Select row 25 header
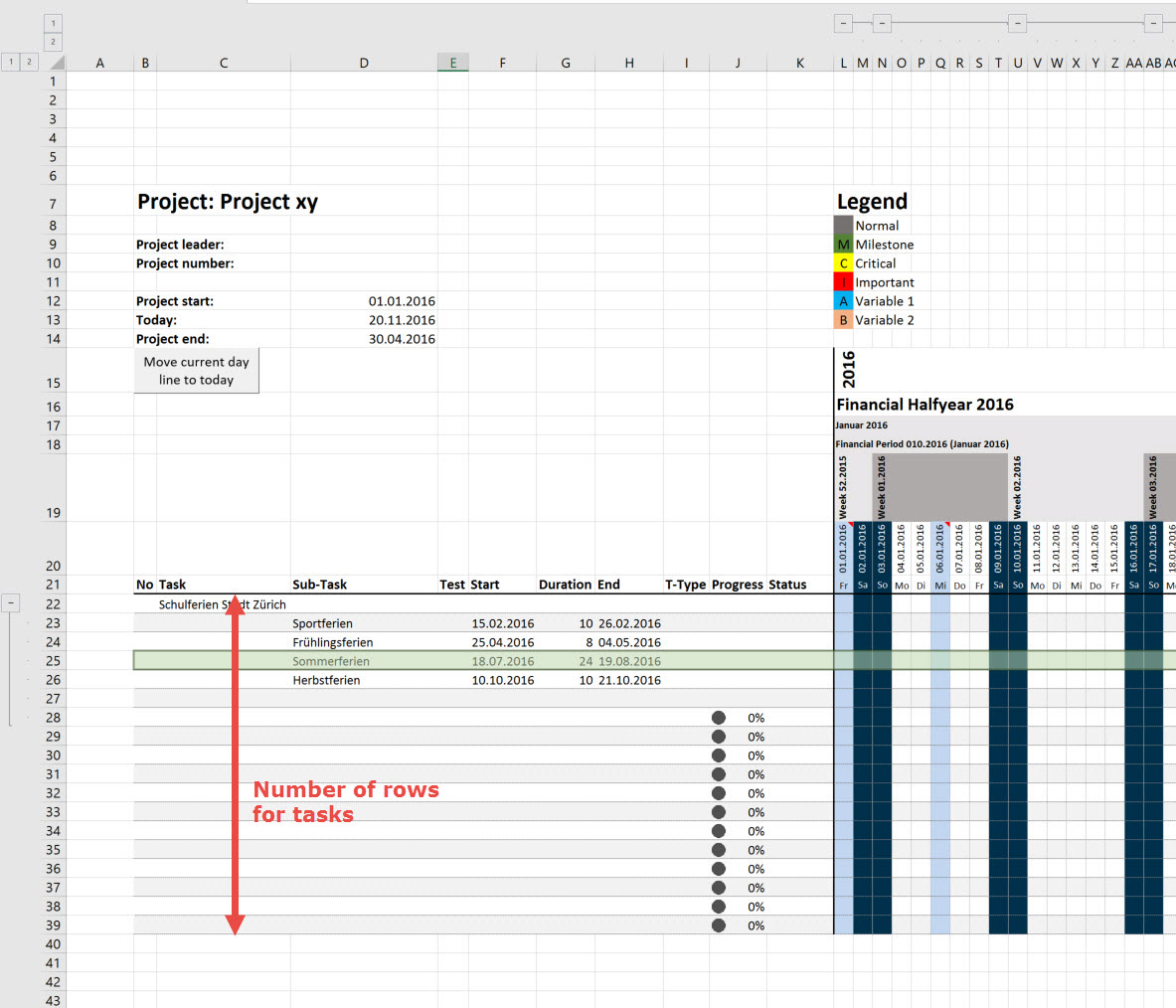The width and height of the screenshot is (1176, 1008). coord(53,661)
